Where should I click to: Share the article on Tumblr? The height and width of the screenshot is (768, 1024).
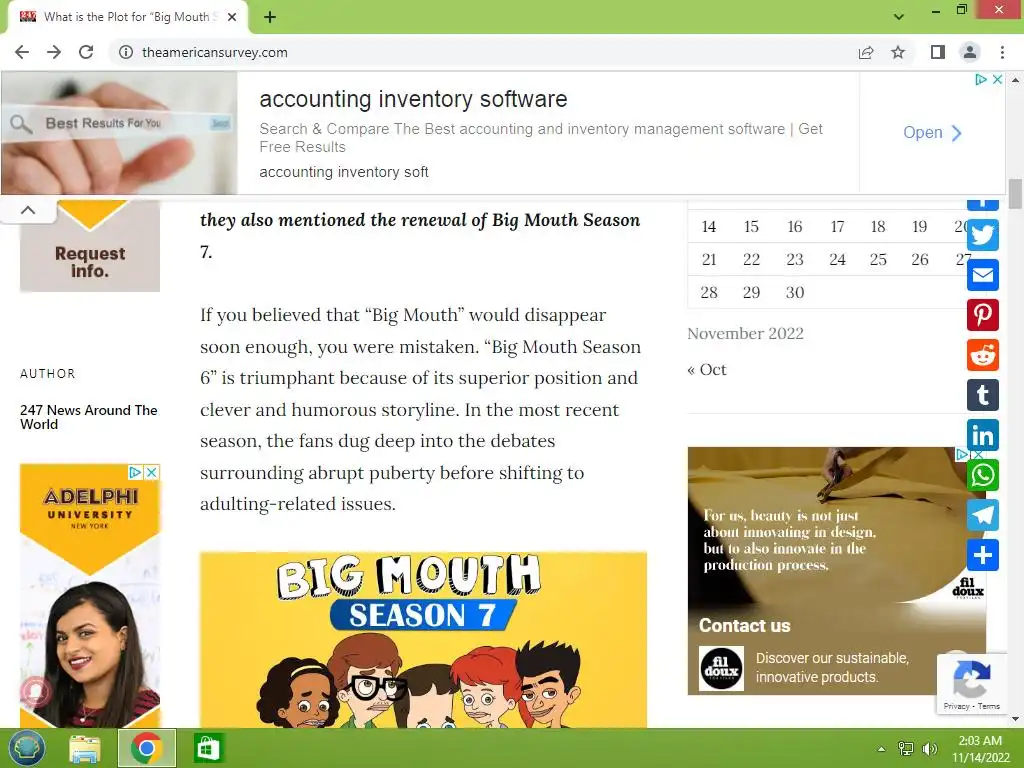coord(982,395)
